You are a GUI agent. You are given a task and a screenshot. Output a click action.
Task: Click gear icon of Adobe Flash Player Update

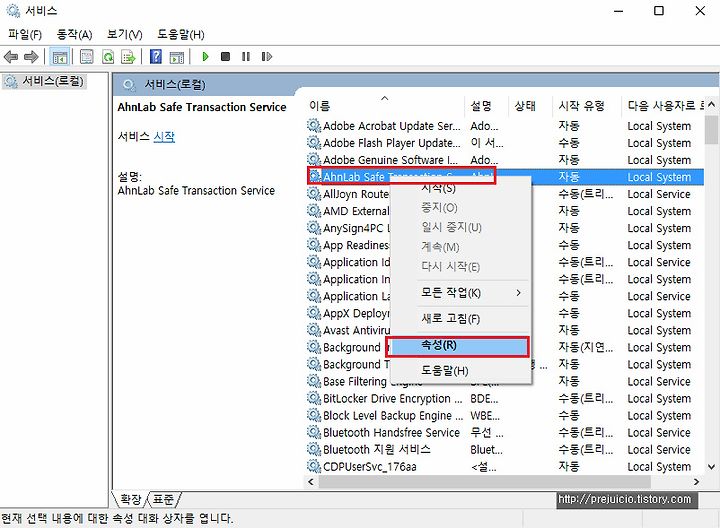(314, 143)
